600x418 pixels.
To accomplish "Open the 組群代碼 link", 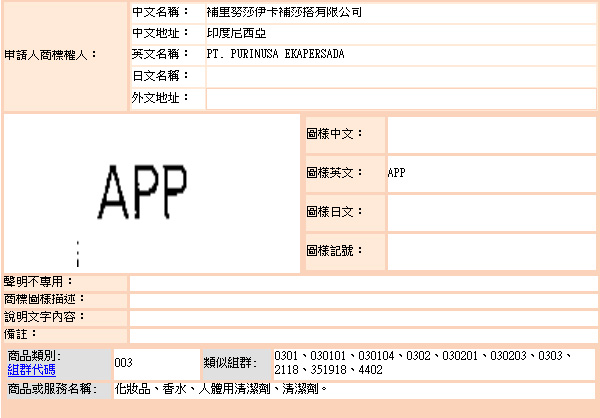I will pyautogui.click(x=32, y=370).
